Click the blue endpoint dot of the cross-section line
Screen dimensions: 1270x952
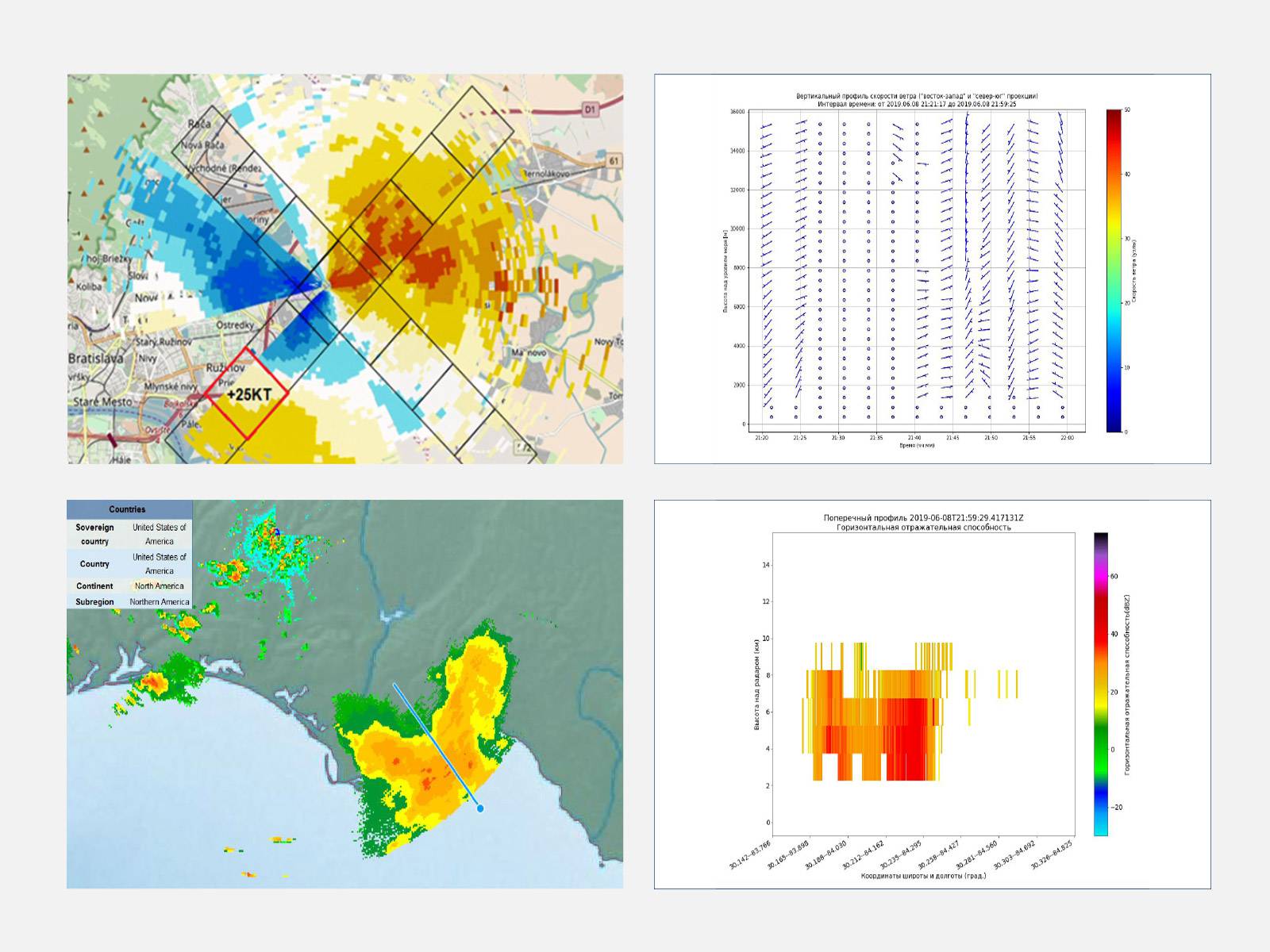(480, 808)
